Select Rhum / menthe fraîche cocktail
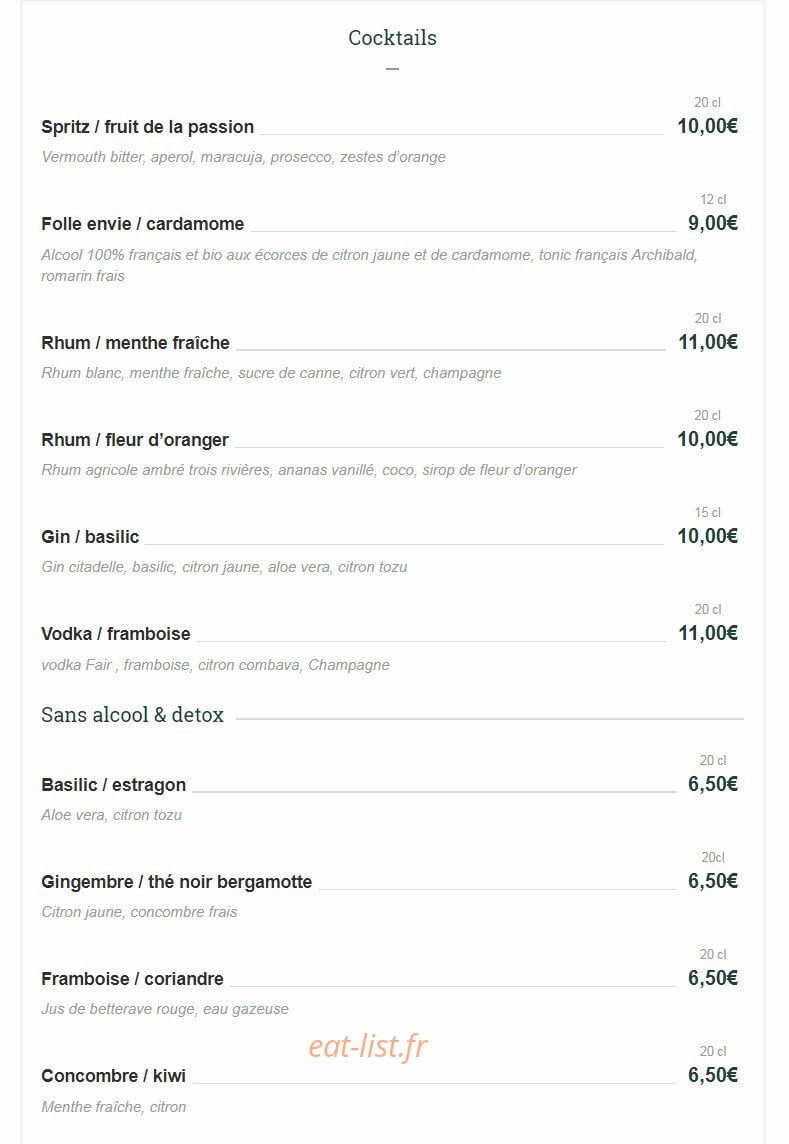The width and height of the screenshot is (789, 1144). click(x=135, y=343)
